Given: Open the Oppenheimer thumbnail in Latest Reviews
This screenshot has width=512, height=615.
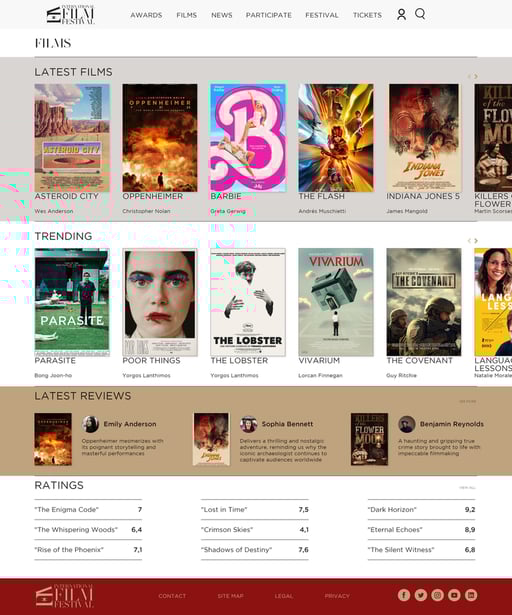Looking at the screenshot, I should coord(53,439).
